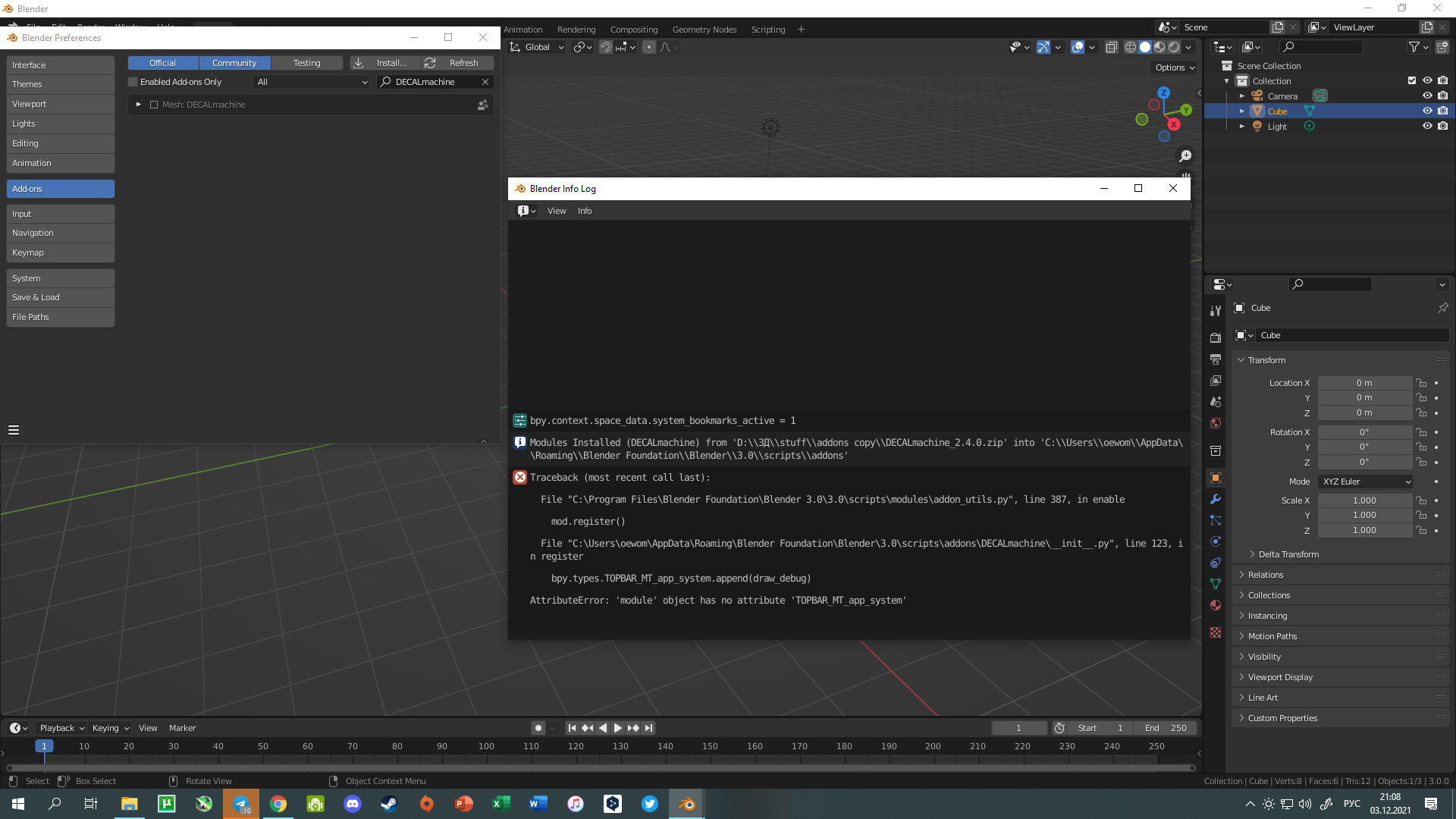Open the timeline Playback menu

61,728
